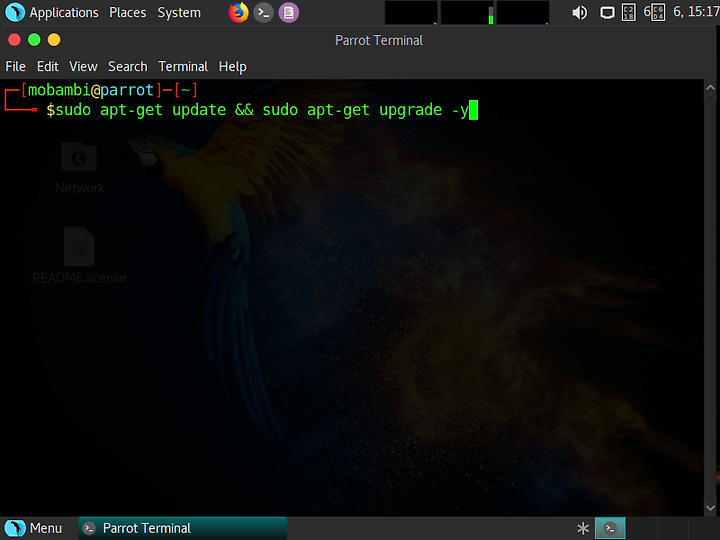720x540 pixels.
Task: Open the volume speaker indicator
Action: pos(579,12)
